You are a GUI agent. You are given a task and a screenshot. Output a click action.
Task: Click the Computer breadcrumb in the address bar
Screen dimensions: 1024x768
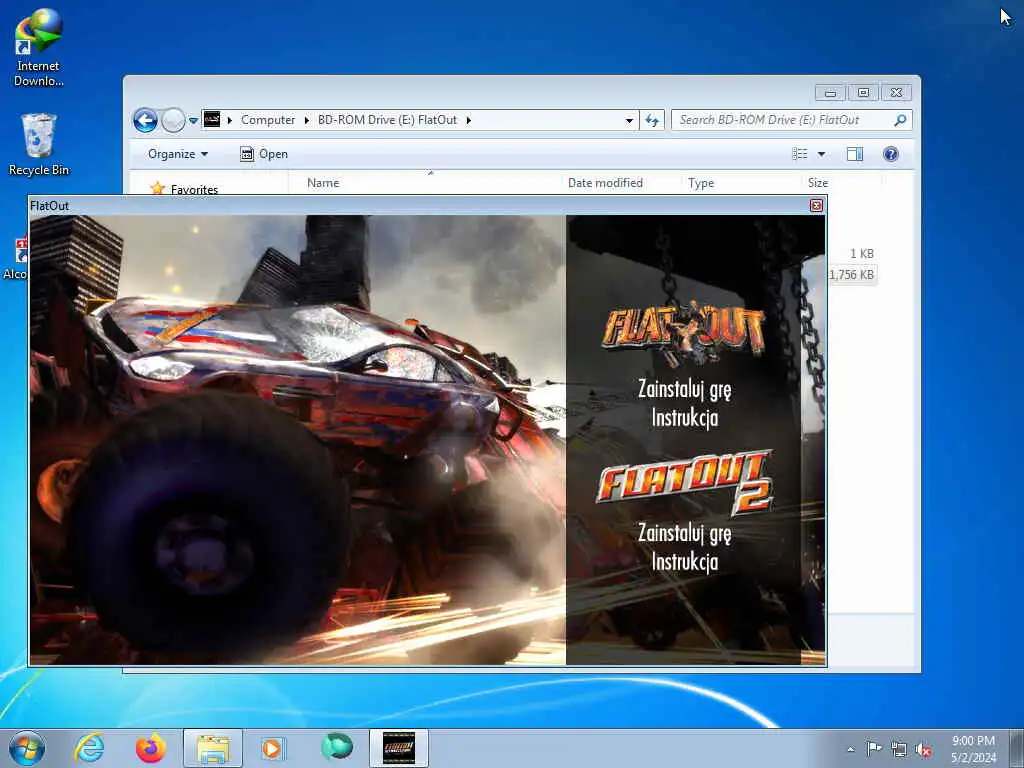click(x=268, y=120)
